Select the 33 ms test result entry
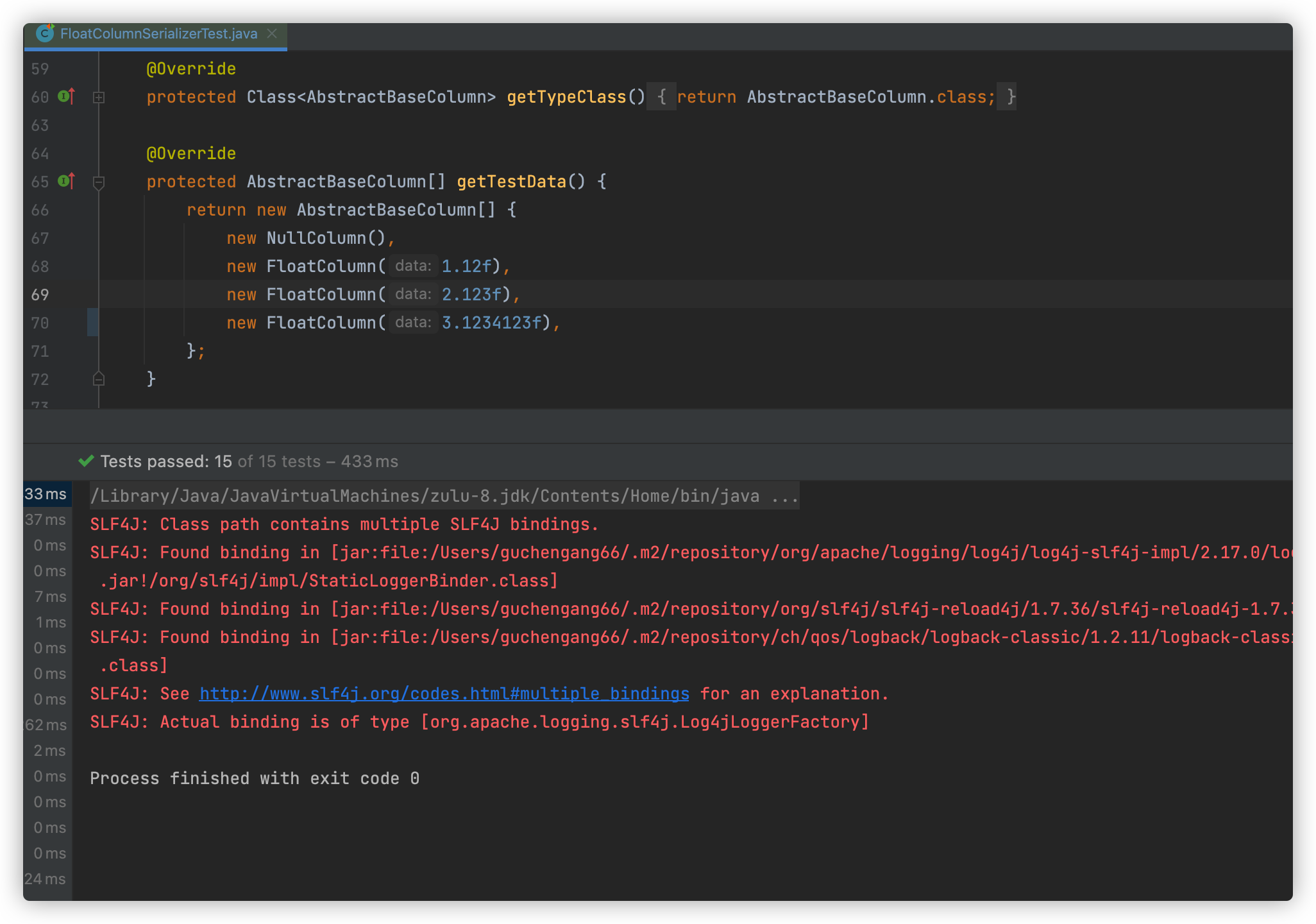The image size is (1316, 924). click(46, 494)
